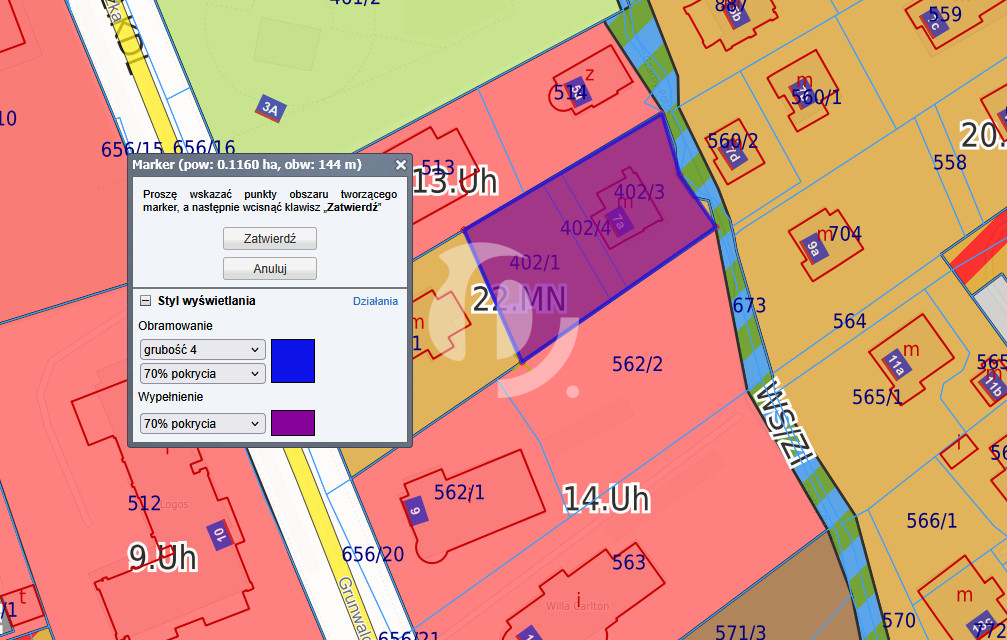Click parcel 562/2 on the map

[637, 365]
